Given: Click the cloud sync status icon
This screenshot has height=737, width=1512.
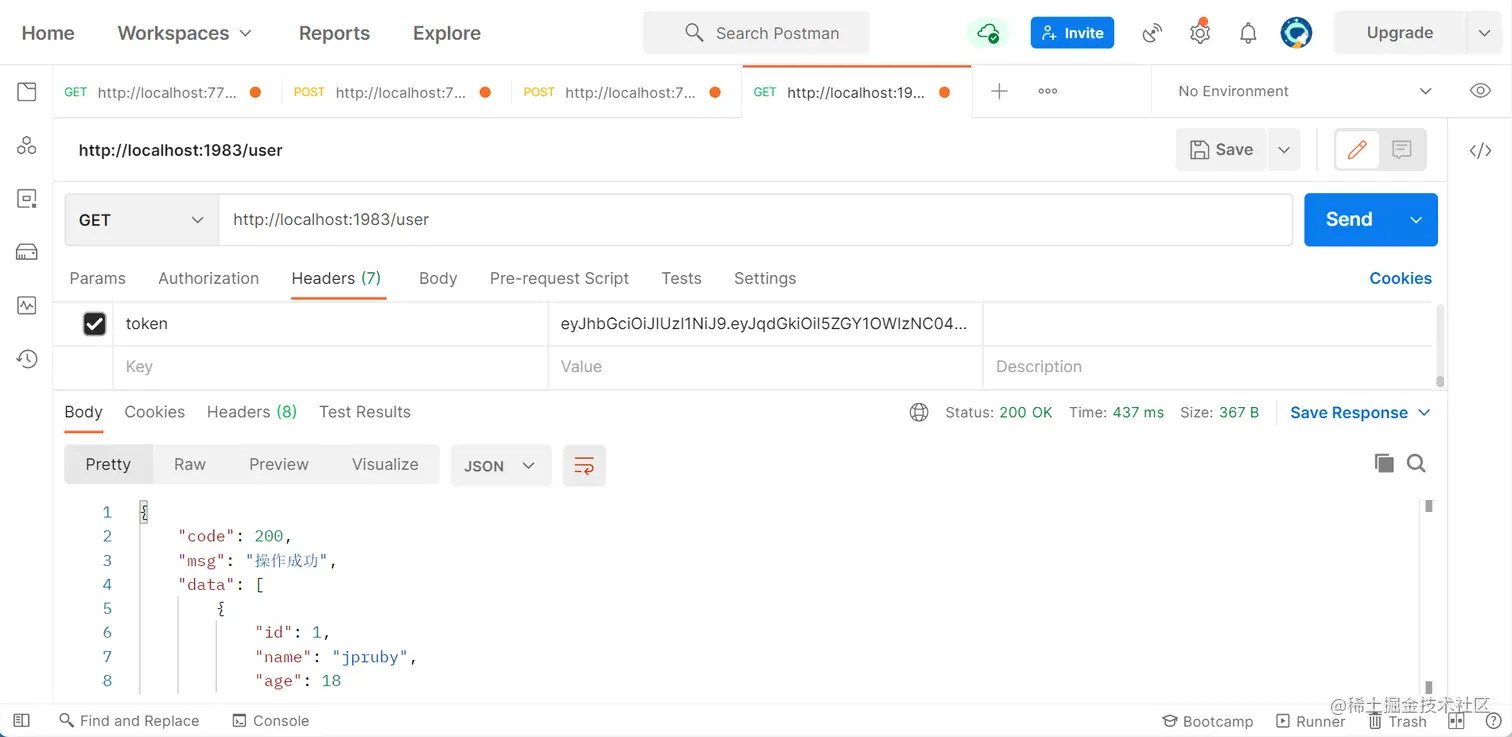Looking at the screenshot, I should click(x=988, y=33).
